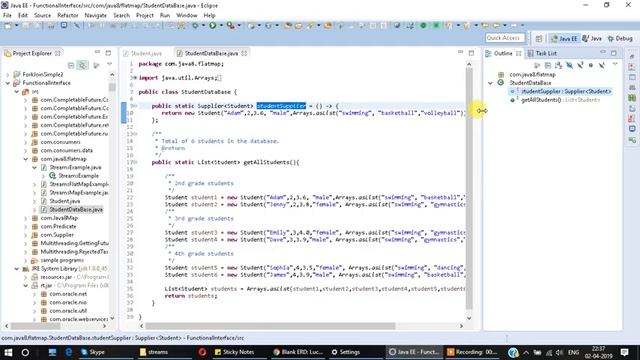The width and height of the screenshot is (640, 360).
Task: Open Project Explorer view menu arrow
Action: coord(109,65)
